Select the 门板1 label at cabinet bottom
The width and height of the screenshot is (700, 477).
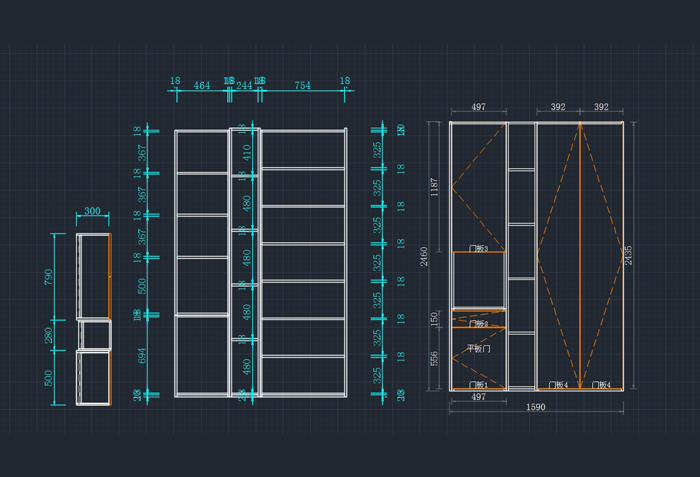[478, 385]
